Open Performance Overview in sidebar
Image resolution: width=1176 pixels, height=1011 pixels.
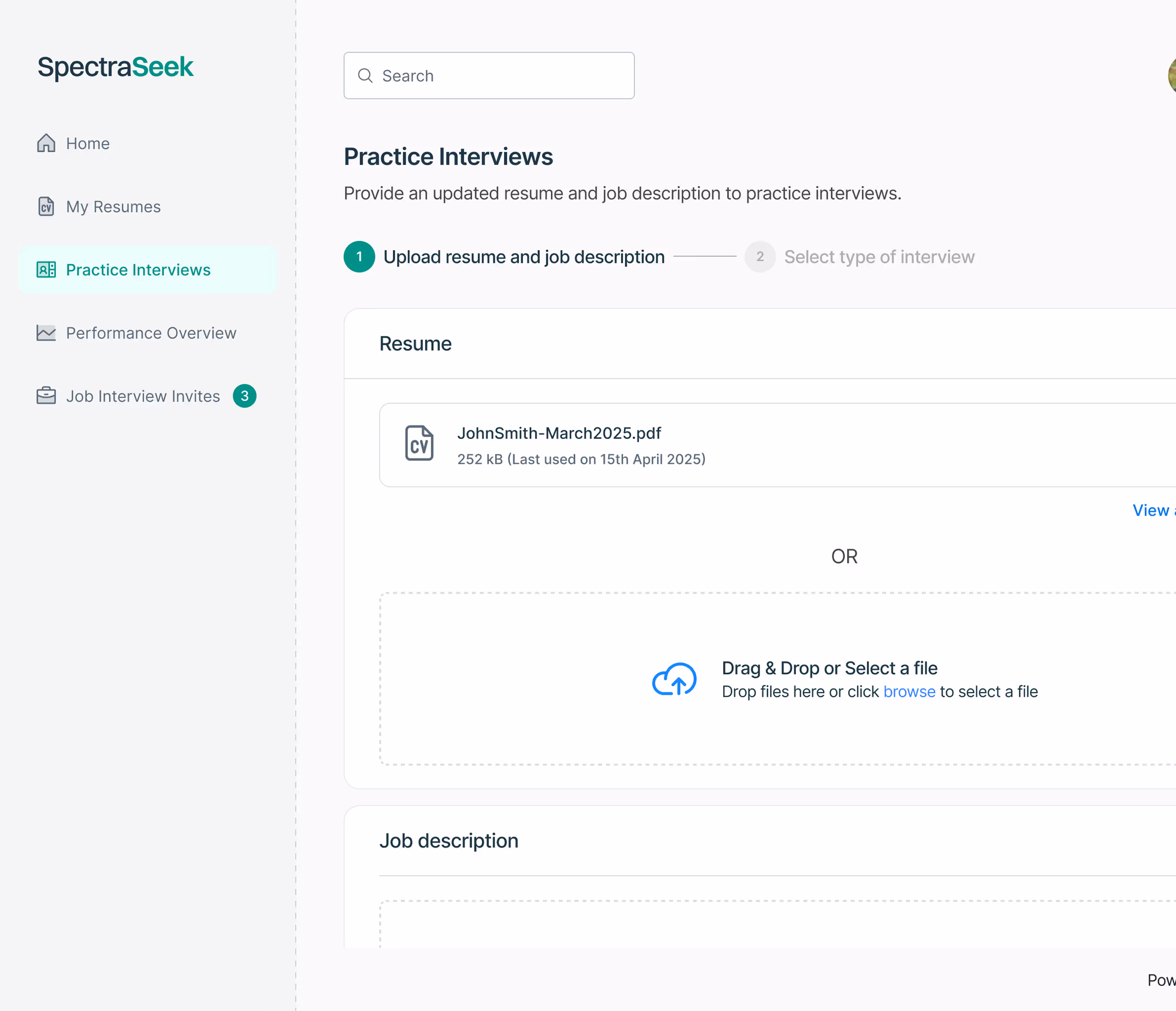coord(151,333)
